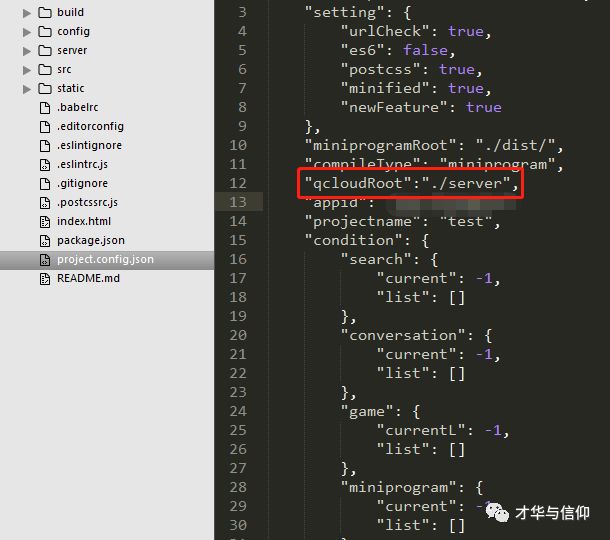This screenshot has width=610, height=540.
Task: Click the "setting" key text
Action: click(345, 12)
